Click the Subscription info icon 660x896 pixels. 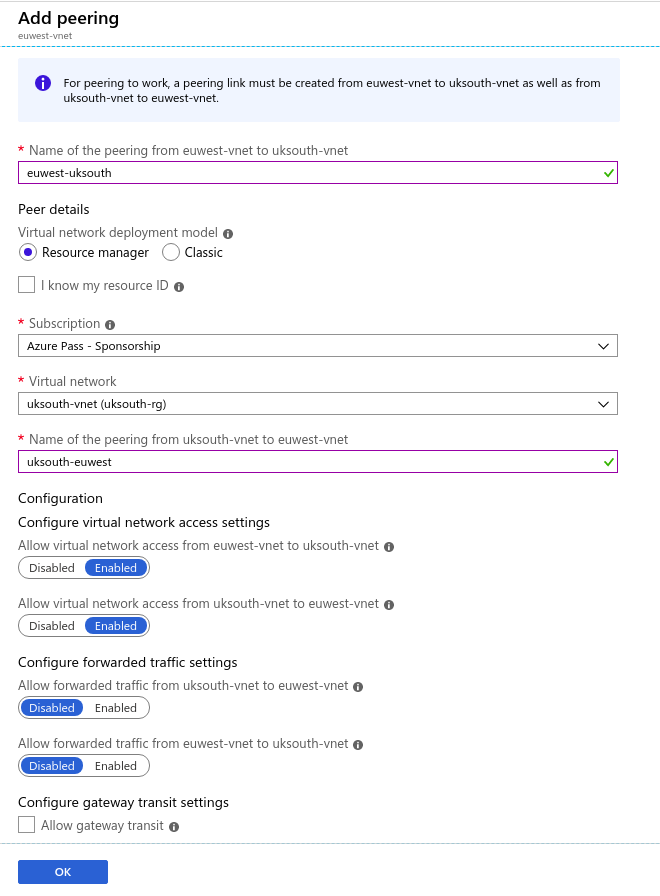(x=110, y=325)
